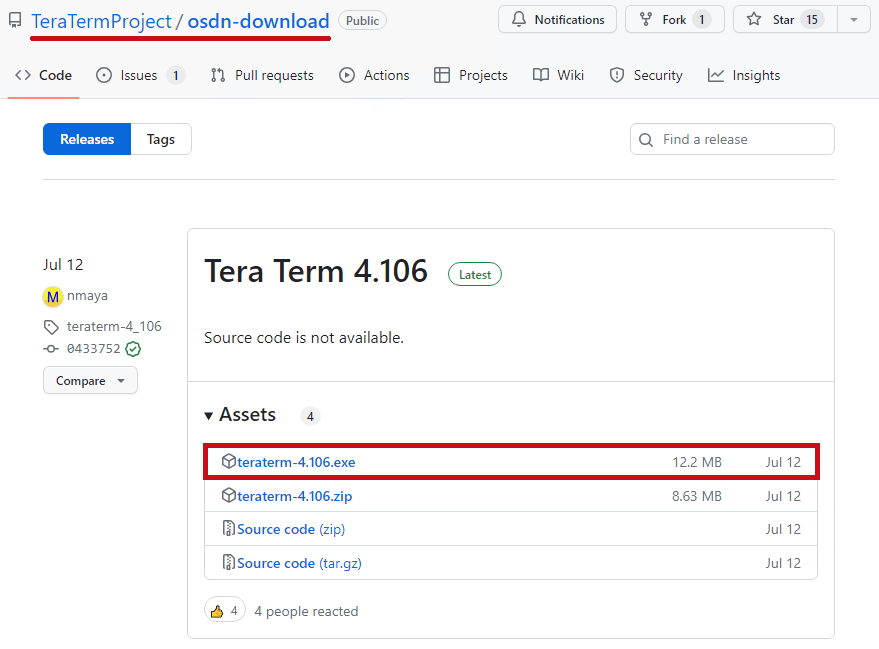Image resolution: width=879 pixels, height=649 pixels.
Task: Click the package icon beside teraterm-4.106.zip
Action: point(229,495)
